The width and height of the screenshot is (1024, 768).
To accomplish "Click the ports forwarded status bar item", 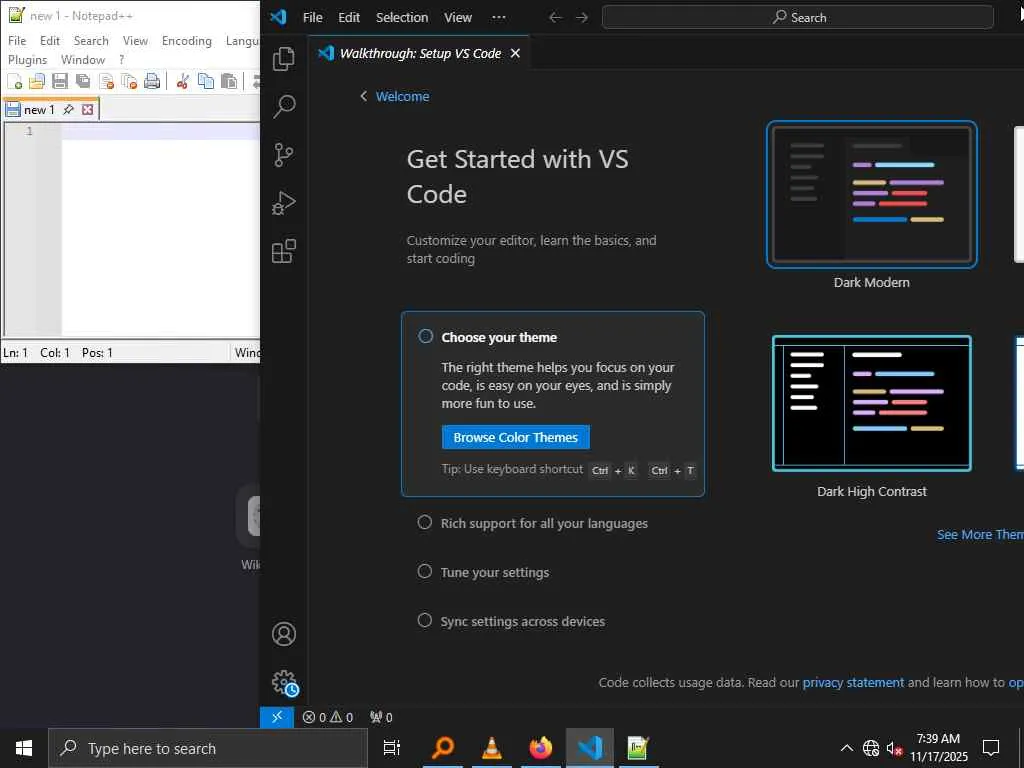I will coord(381,717).
